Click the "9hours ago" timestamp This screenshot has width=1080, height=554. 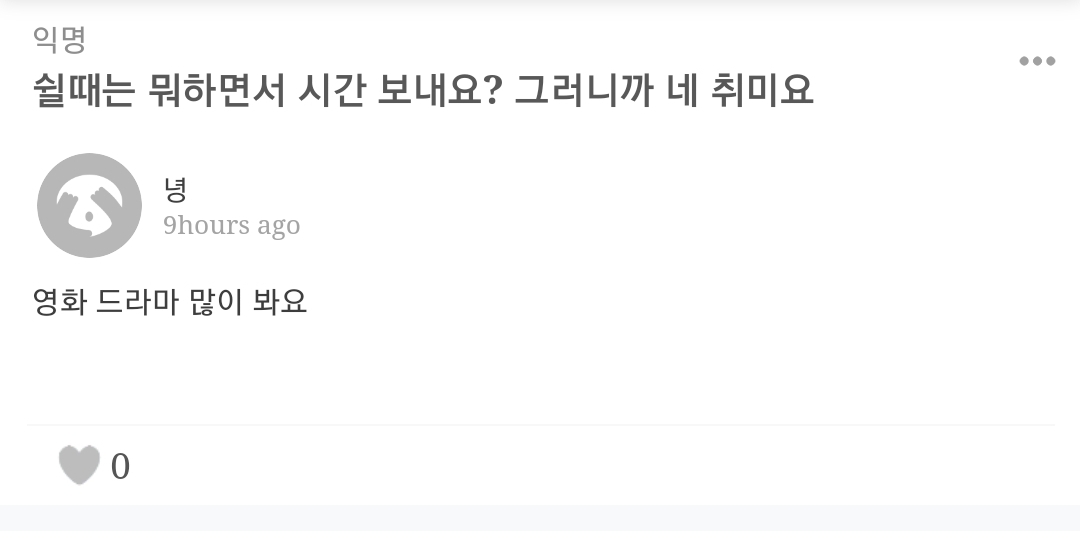click(232, 225)
